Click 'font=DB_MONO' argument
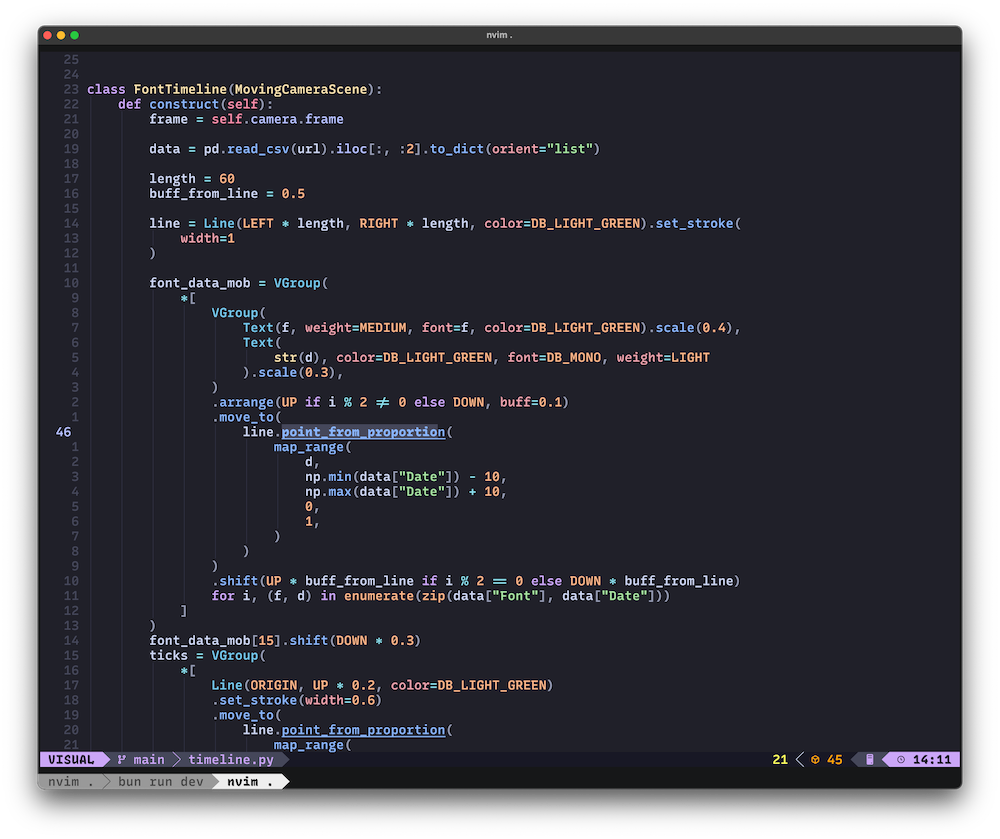The width and height of the screenshot is (1000, 839). (554, 357)
